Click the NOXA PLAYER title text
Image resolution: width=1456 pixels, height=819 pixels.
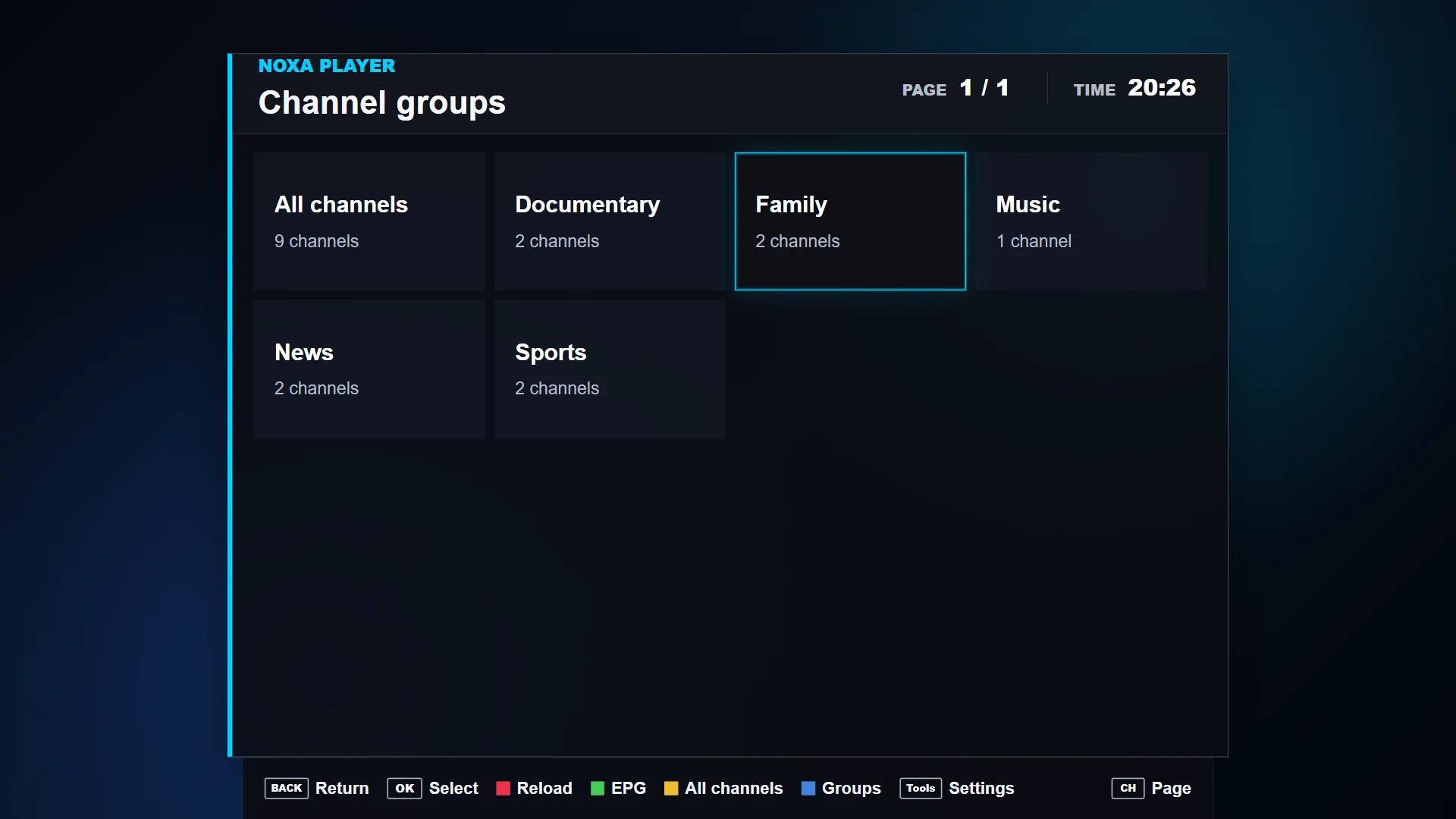[327, 66]
